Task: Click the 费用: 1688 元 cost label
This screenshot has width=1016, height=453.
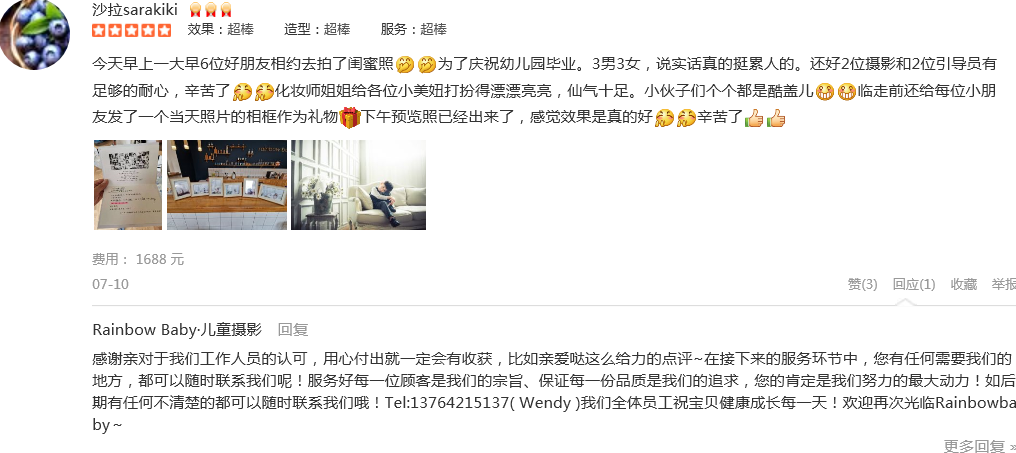Action: tap(138, 259)
